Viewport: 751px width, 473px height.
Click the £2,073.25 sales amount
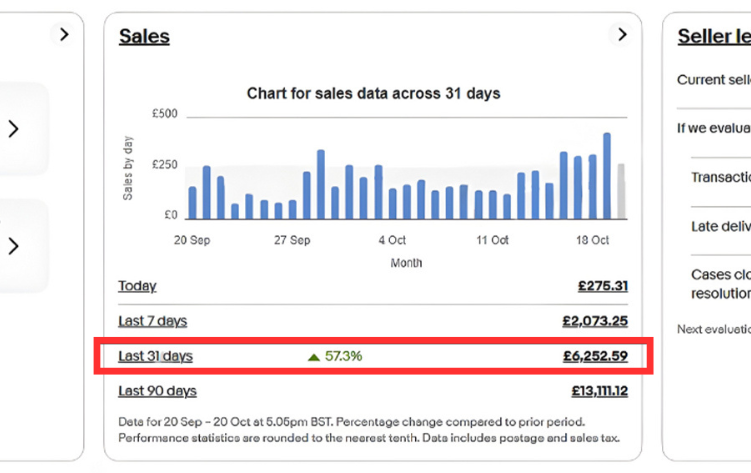pos(595,321)
